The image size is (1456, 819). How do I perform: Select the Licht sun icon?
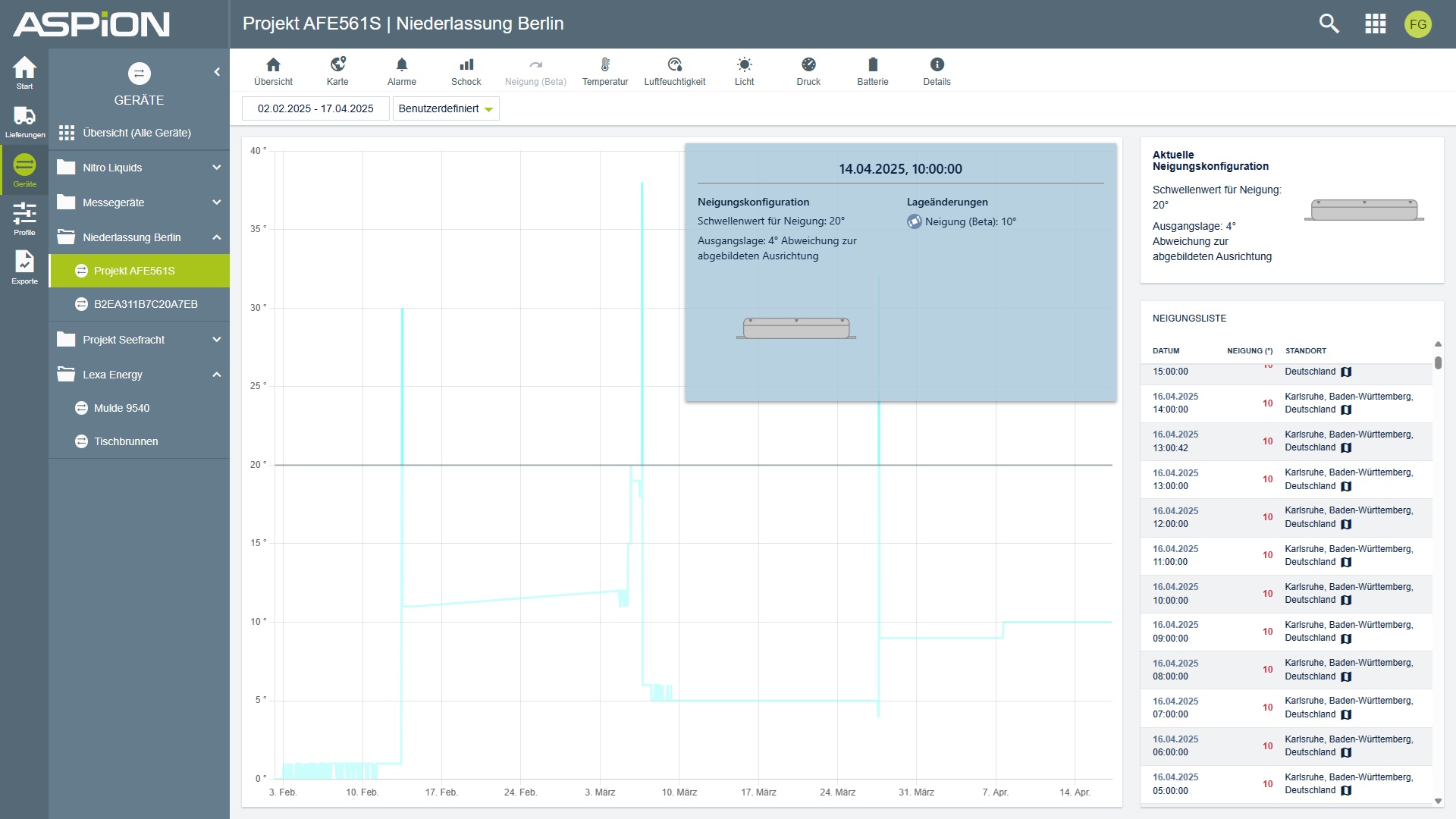point(744,64)
